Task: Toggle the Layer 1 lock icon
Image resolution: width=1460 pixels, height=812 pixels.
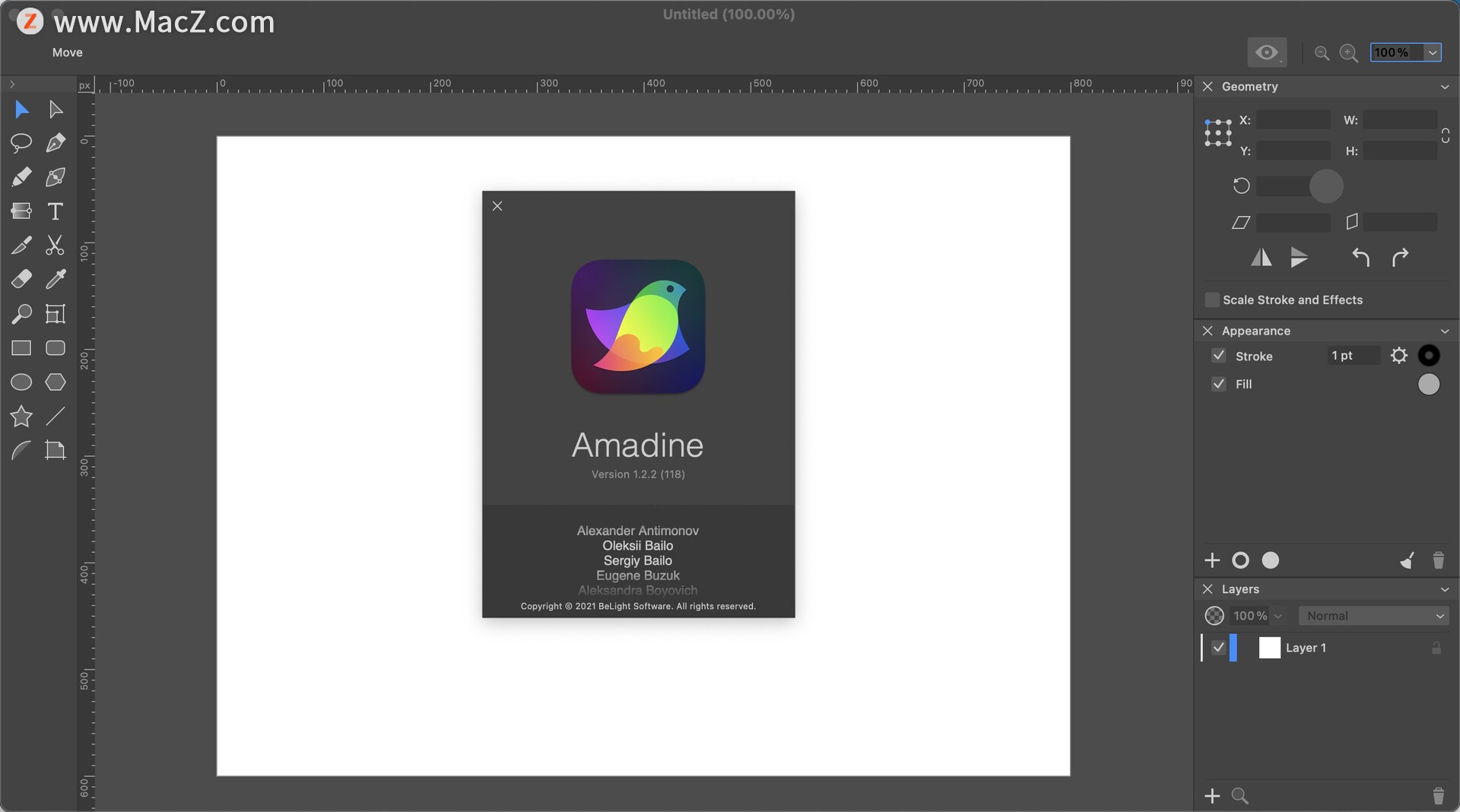Action: tap(1436, 648)
